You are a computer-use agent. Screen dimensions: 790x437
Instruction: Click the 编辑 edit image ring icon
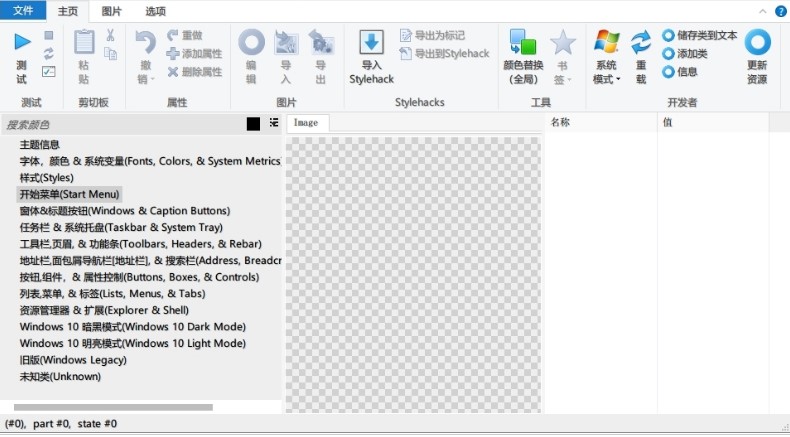[251, 42]
